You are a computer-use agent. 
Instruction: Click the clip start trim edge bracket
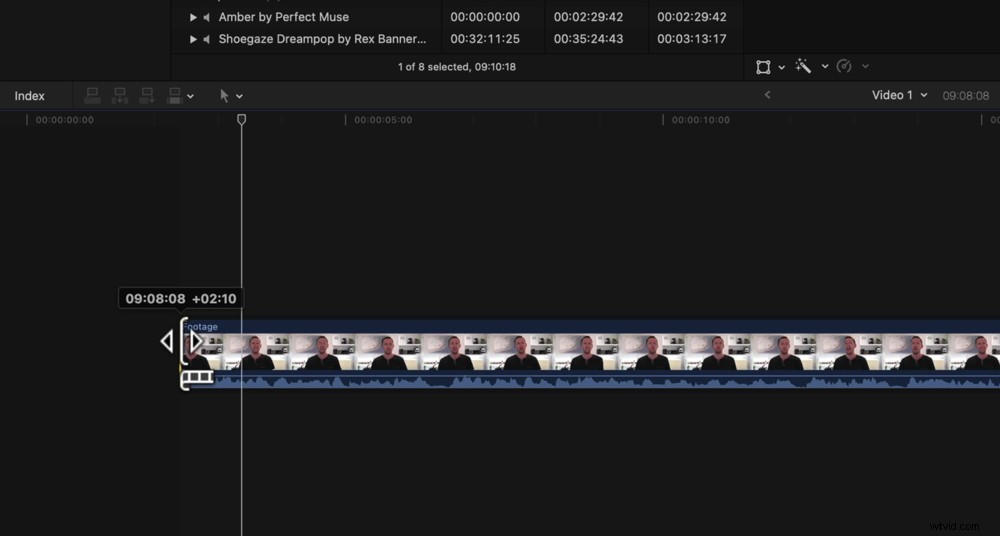point(184,341)
